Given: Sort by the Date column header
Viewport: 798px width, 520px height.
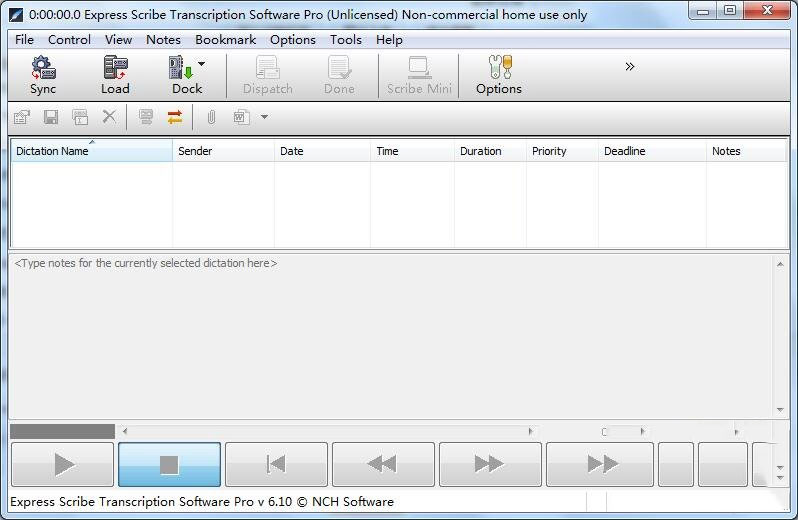Looking at the screenshot, I should click(x=322, y=151).
